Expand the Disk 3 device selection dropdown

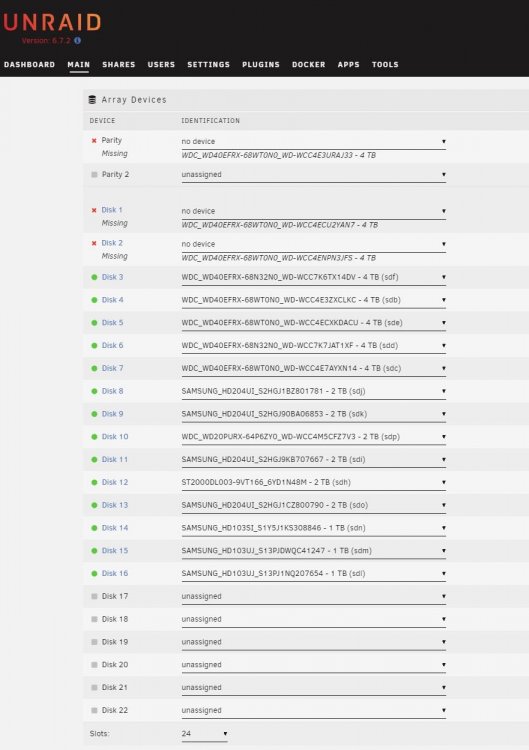click(x=313, y=277)
